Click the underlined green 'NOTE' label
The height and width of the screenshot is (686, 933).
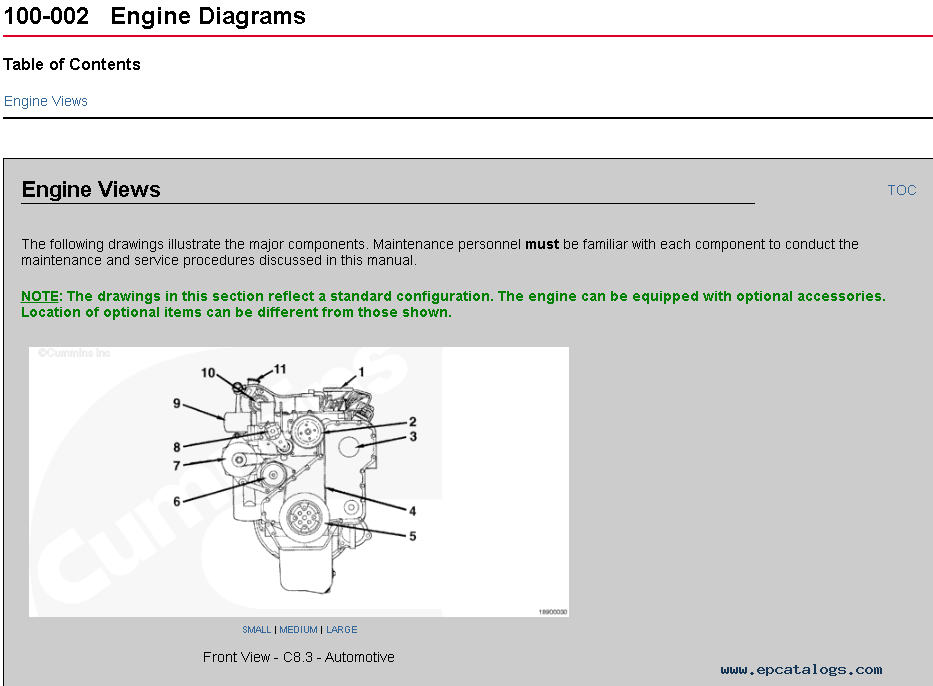point(40,296)
